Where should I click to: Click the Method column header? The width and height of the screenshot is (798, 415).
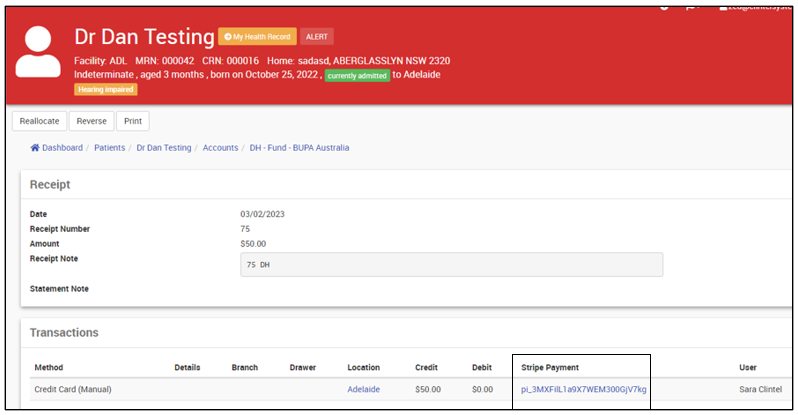click(49, 367)
